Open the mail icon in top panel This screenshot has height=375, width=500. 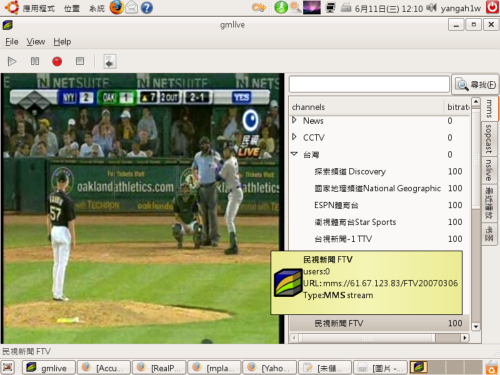[131, 7]
